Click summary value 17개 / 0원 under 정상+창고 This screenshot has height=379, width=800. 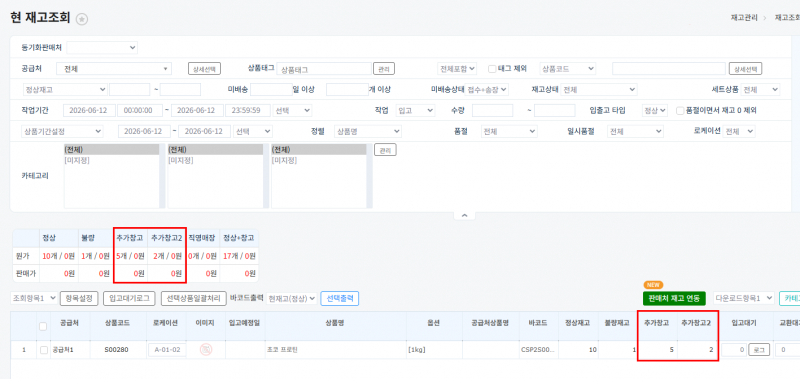click(x=239, y=256)
